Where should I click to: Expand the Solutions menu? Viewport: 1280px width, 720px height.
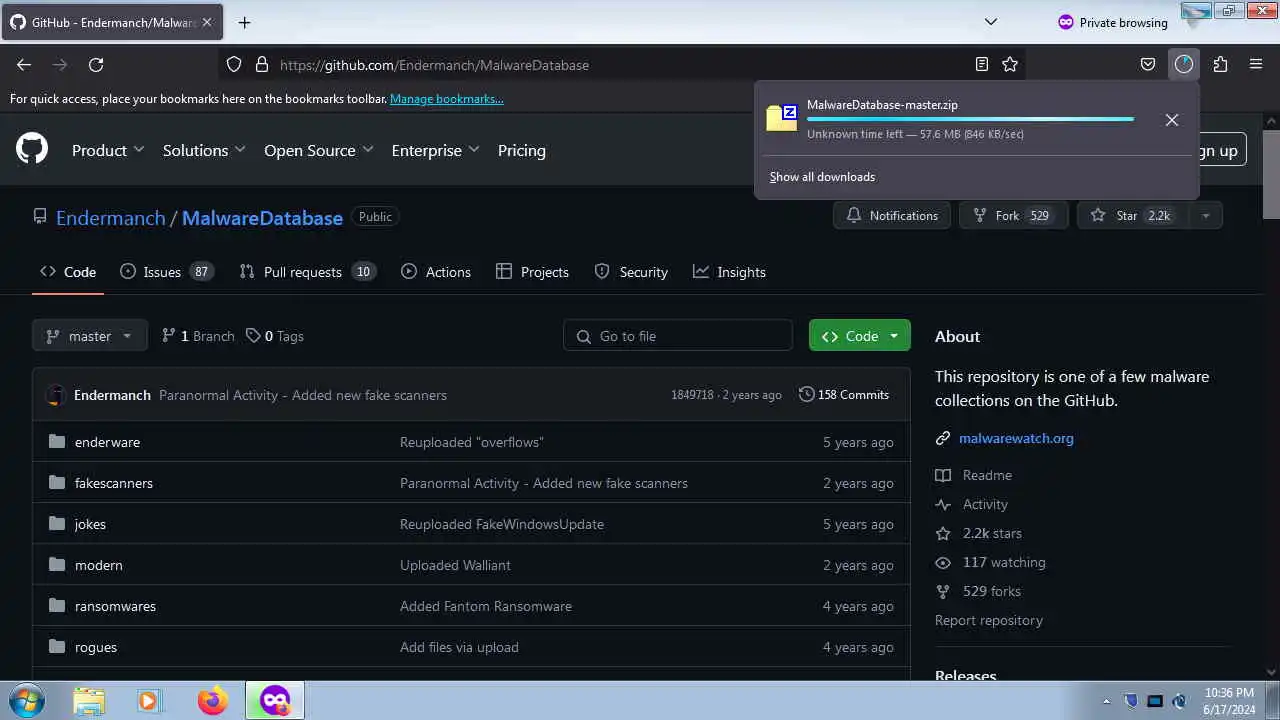coord(204,150)
